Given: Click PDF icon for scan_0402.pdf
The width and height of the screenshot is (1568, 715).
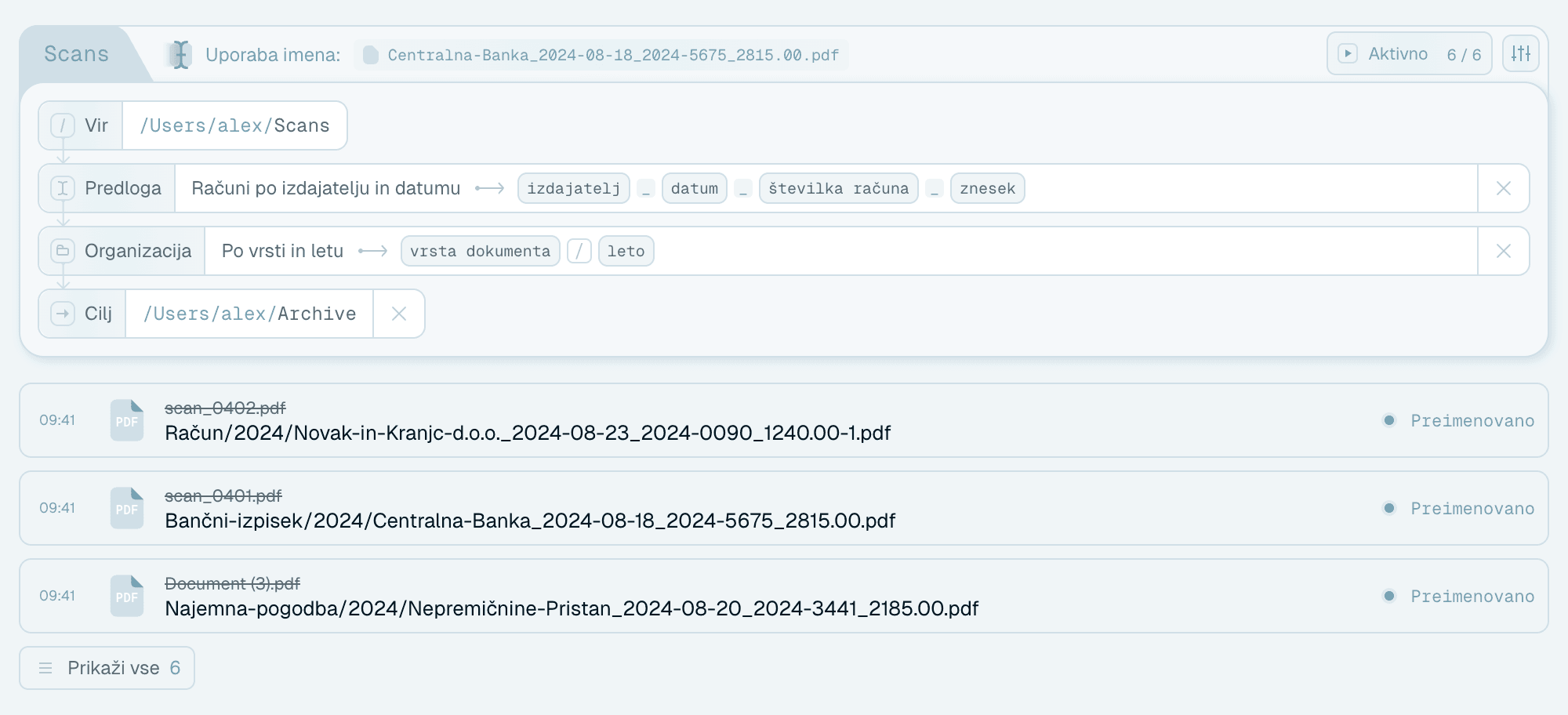Looking at the screenshot, I should point(127,420).
